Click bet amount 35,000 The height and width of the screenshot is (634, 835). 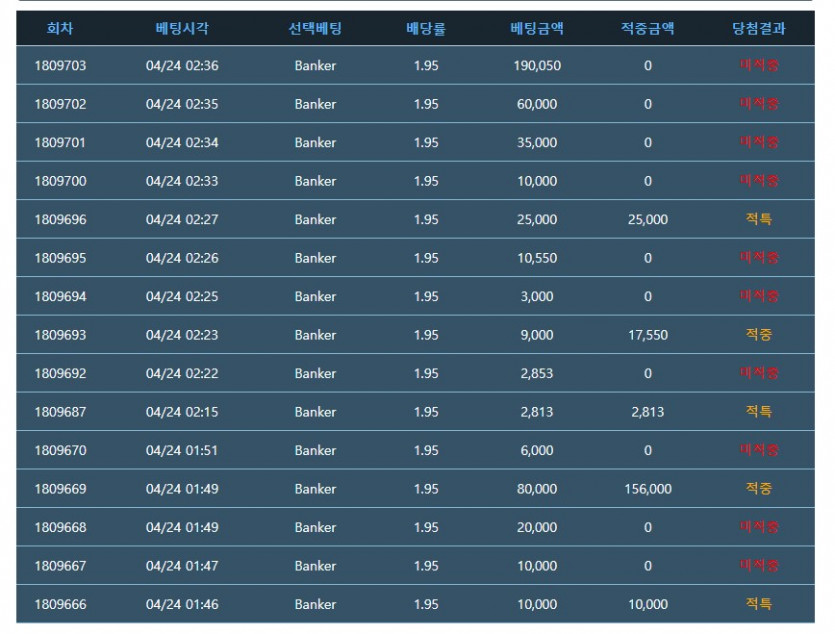[x=537, y=143]
